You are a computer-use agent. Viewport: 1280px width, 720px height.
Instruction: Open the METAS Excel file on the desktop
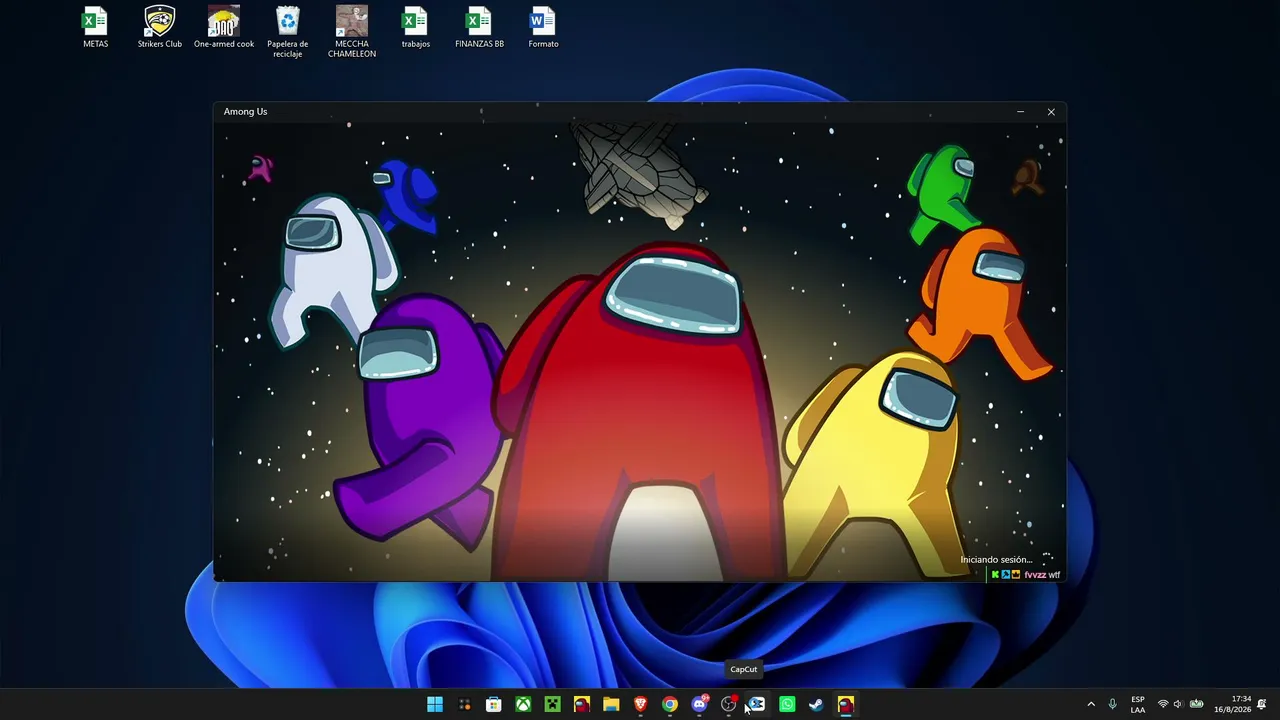[95, 28]
